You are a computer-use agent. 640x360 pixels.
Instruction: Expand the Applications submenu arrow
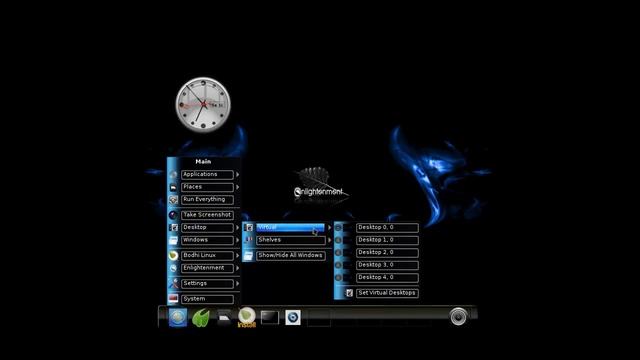pyautogui.click(x=237, y=175)
